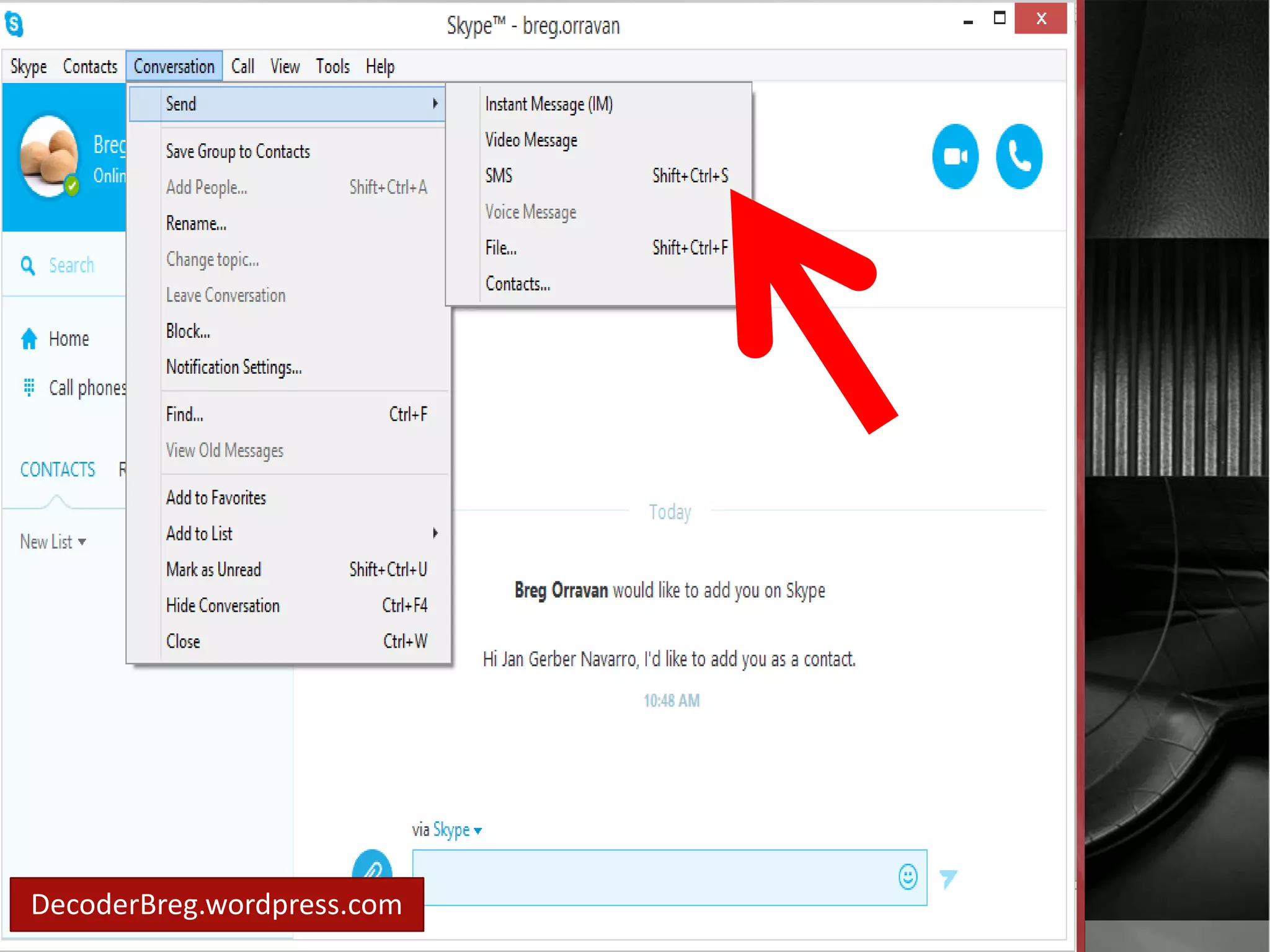Click the Home sidebar link

pyautogui.click(x=69, y=339)
